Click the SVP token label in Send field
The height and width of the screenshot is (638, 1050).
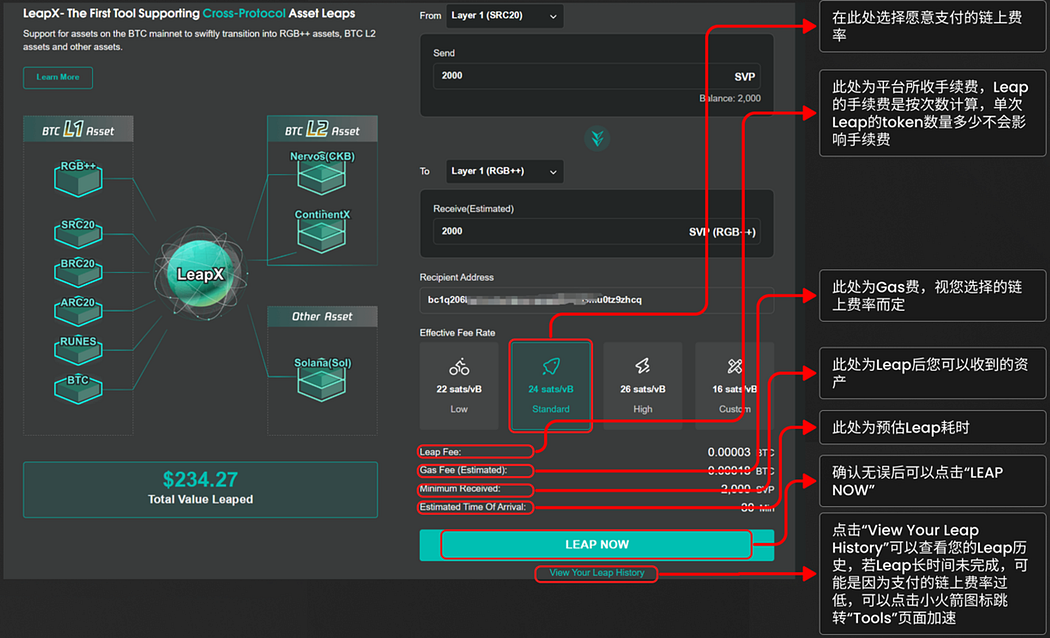(x=745, y=77)
